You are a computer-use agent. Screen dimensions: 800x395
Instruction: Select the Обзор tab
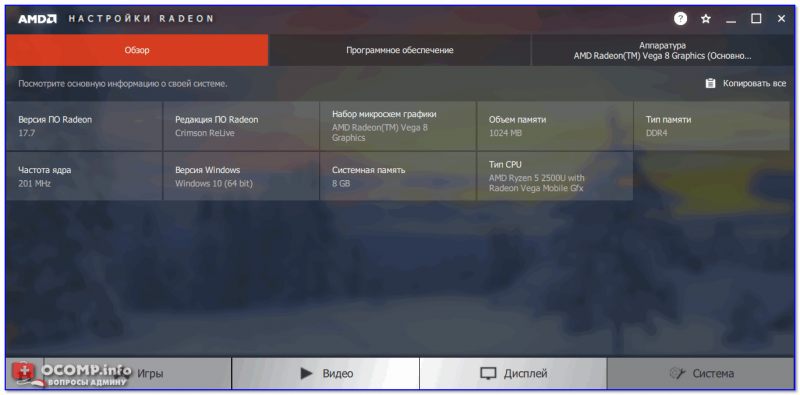click(x=137, y=50)
